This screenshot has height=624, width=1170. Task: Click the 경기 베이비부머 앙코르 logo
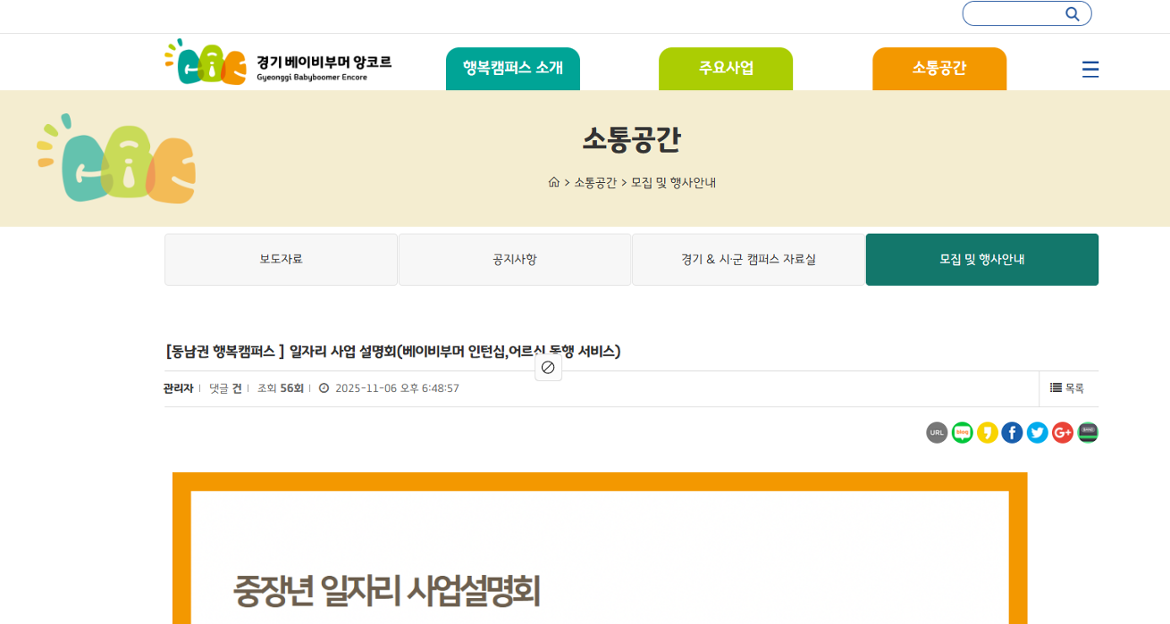tap(272, 61)
